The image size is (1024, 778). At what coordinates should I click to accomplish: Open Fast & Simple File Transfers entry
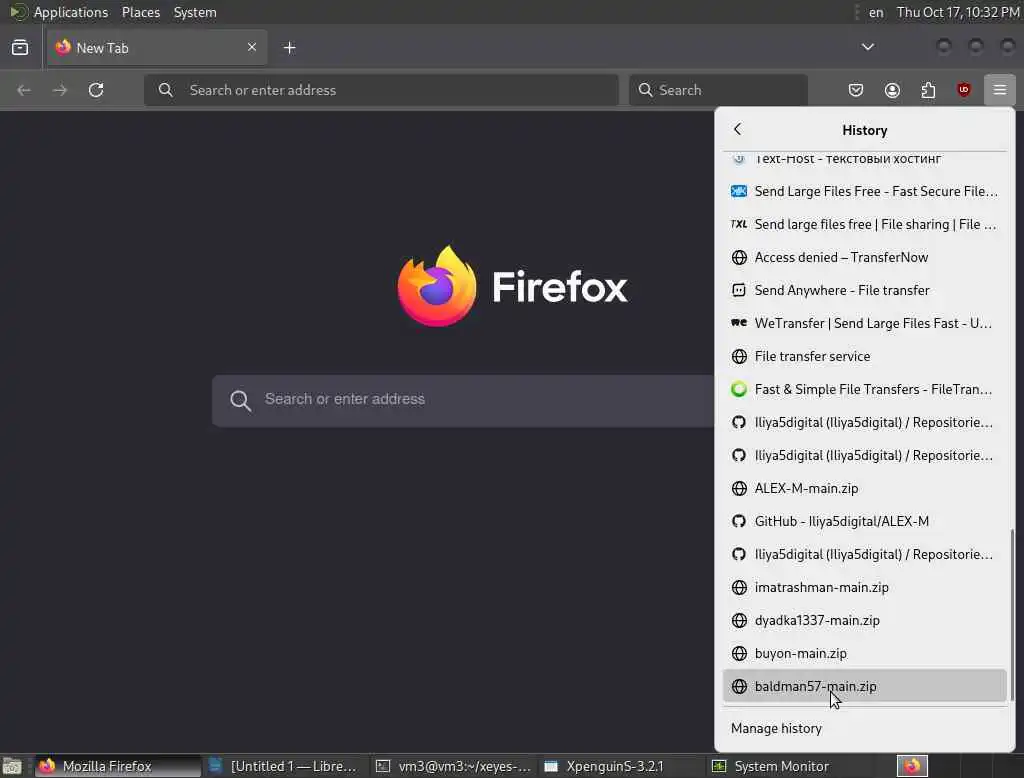865,389
